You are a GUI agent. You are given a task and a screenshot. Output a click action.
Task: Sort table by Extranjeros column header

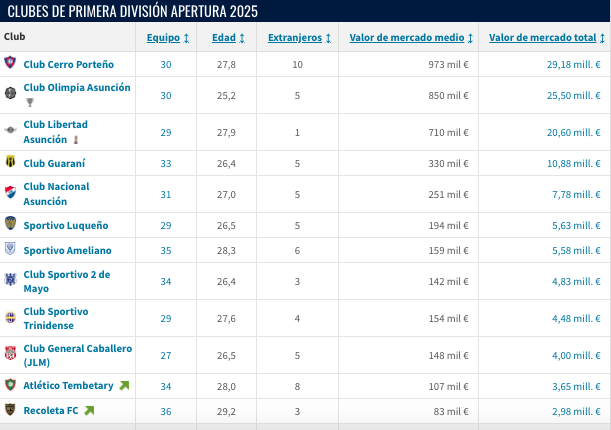click(x=295, y=38)
